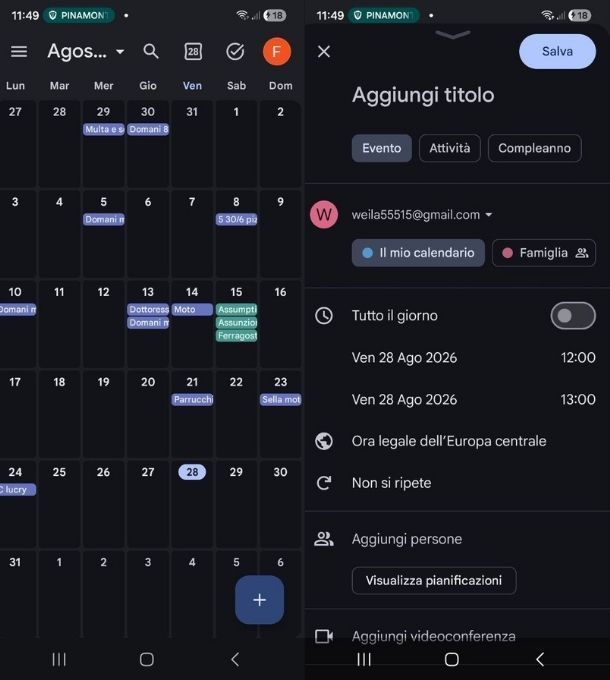The width and height of the screenshot is (610, 680).
Task: Tap the repeat arrow icon
Action: pos(324,483)
